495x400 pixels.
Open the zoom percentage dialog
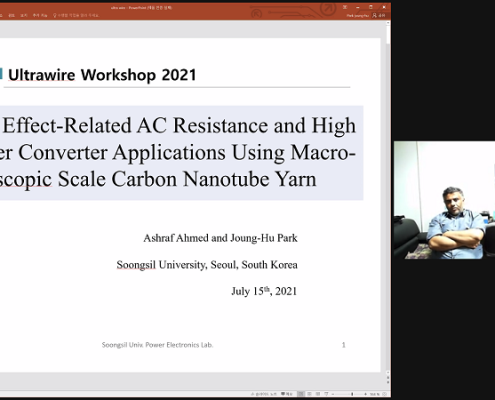click(x=375, y=394)
